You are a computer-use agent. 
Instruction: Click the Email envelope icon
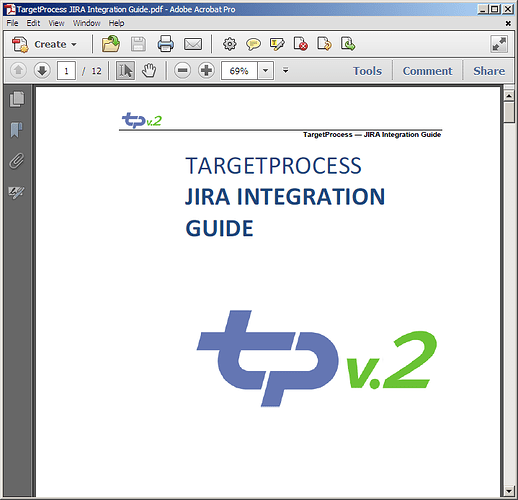click(x=193, y=44)
